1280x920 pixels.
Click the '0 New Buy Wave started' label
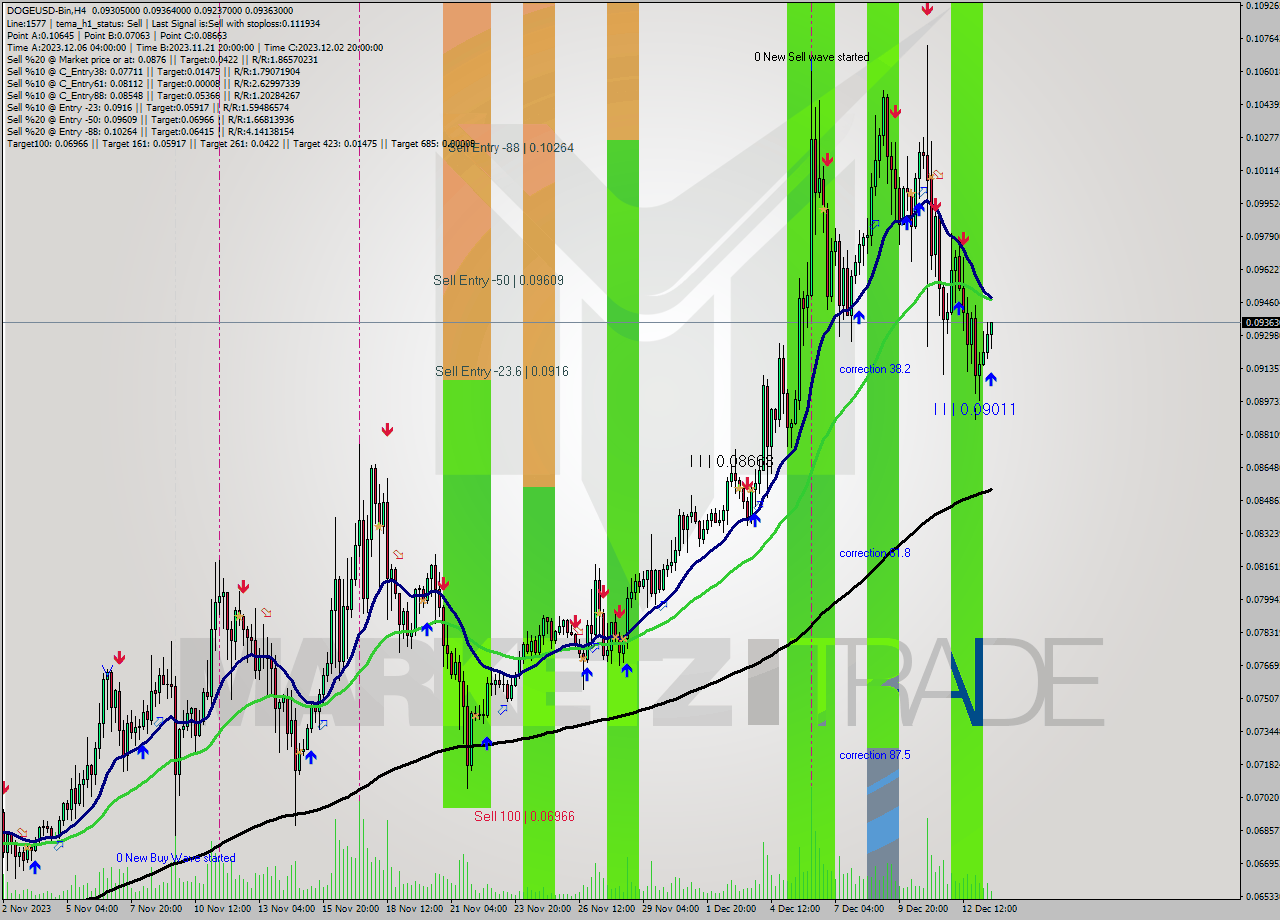pos(176,858)
